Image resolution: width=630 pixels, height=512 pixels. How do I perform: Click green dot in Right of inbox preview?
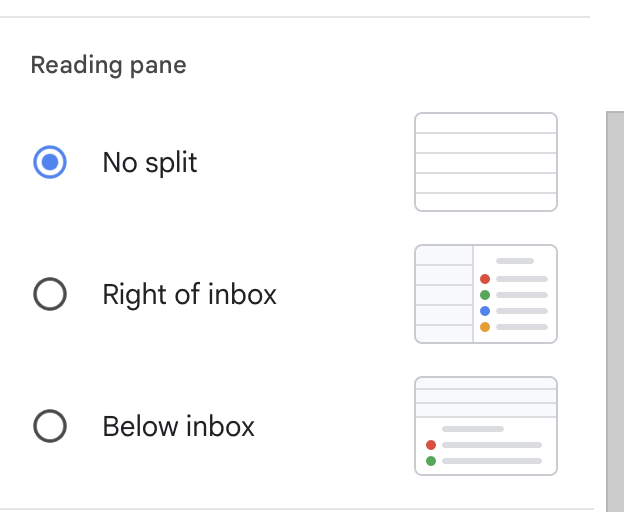click(485, 295)
